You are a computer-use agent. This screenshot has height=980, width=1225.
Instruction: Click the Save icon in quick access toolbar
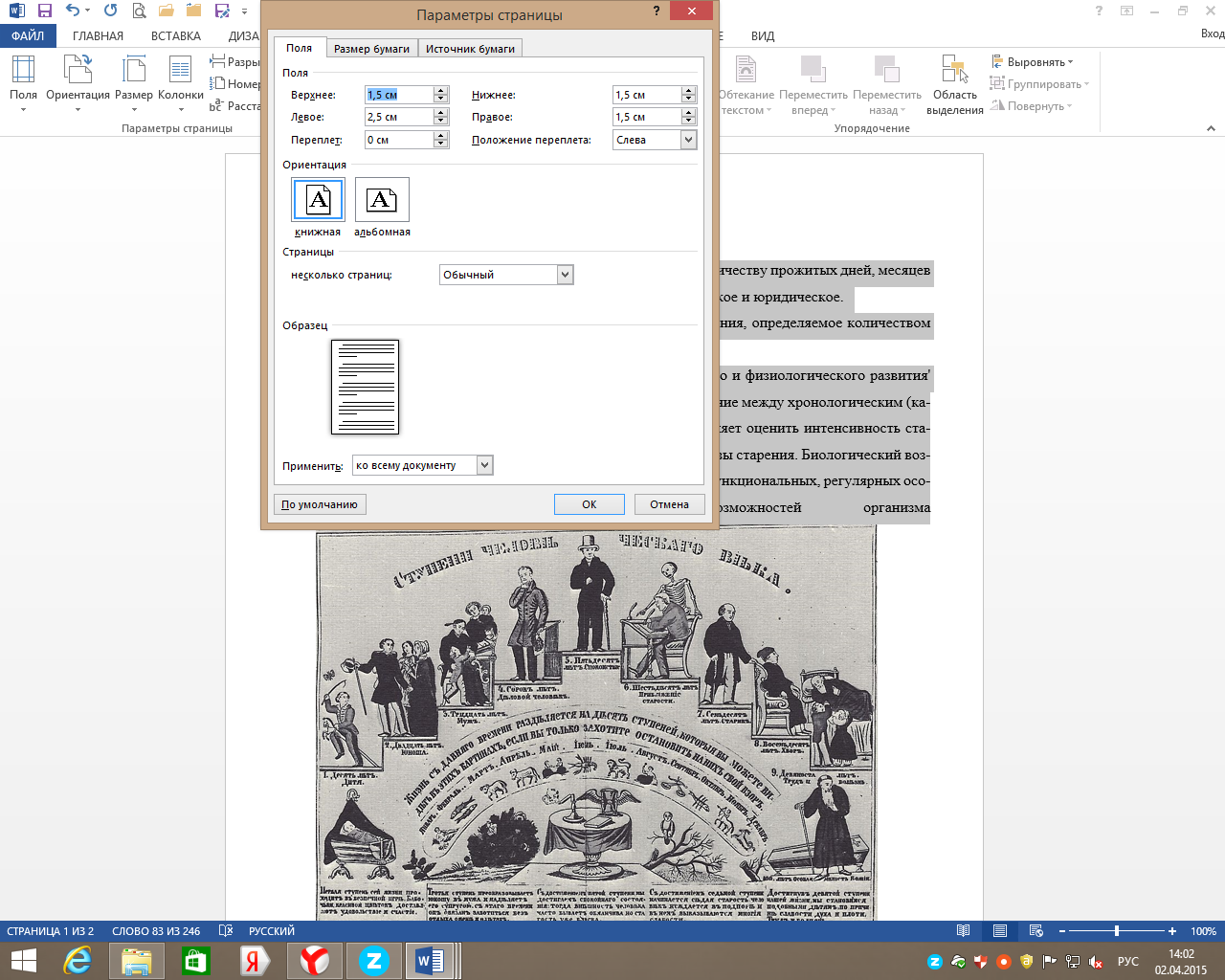coord(44,11)
